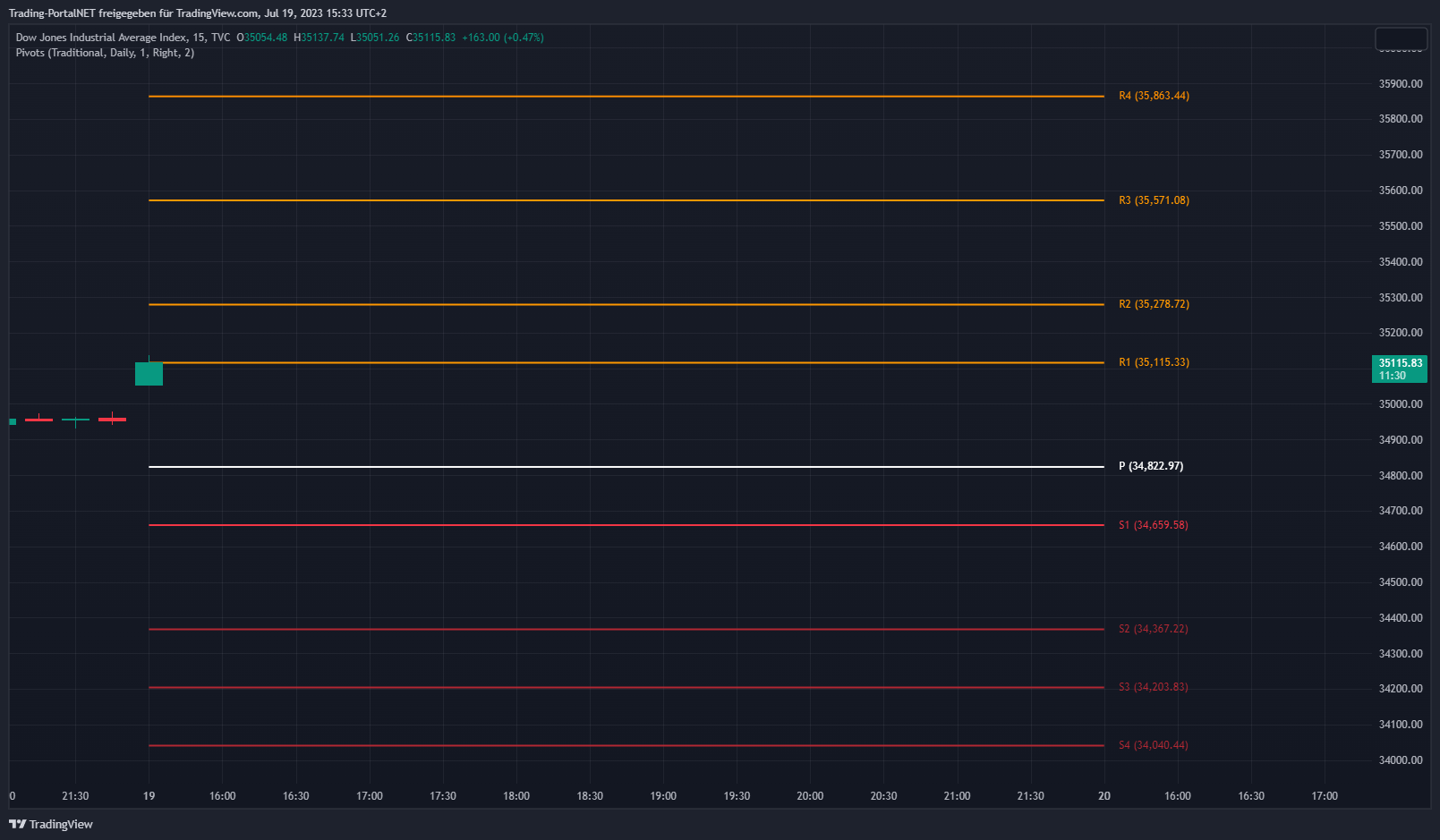Click the green +163.00 (+0.47%) change value
Viewport: 1440px width, 840px height.
point(502,38)
